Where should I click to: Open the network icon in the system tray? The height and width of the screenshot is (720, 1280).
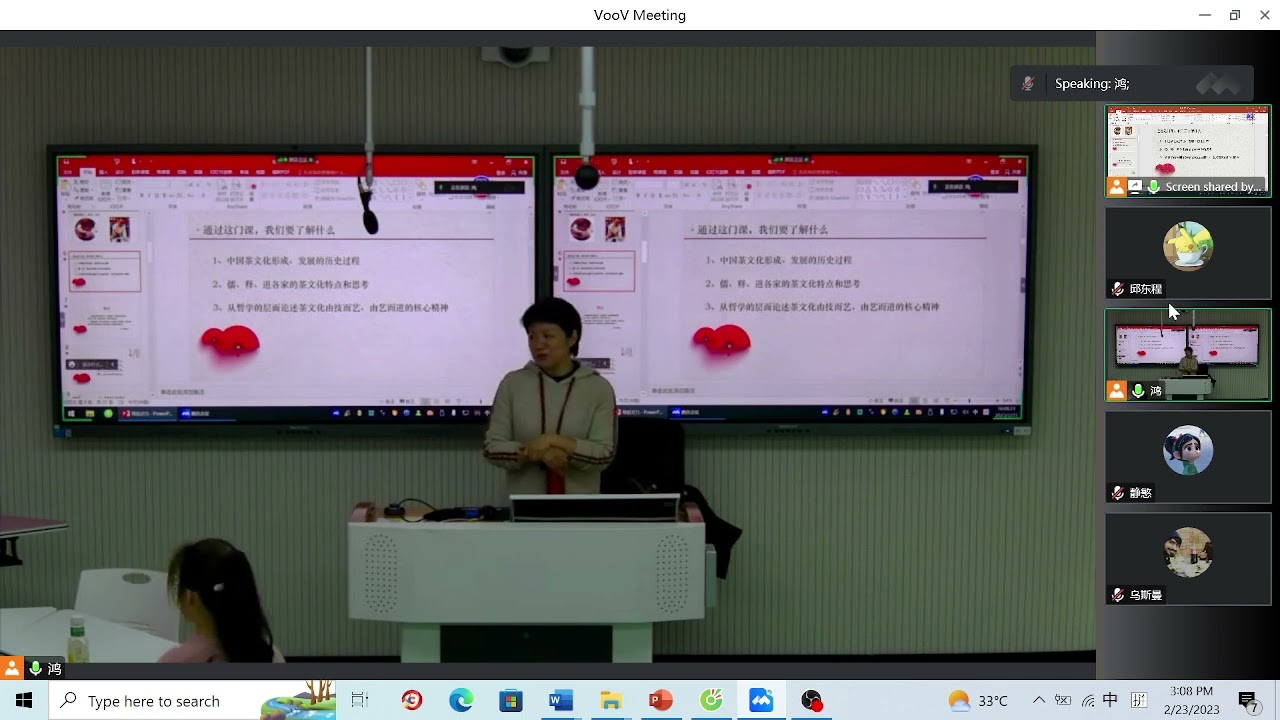tap(1087, 700)
